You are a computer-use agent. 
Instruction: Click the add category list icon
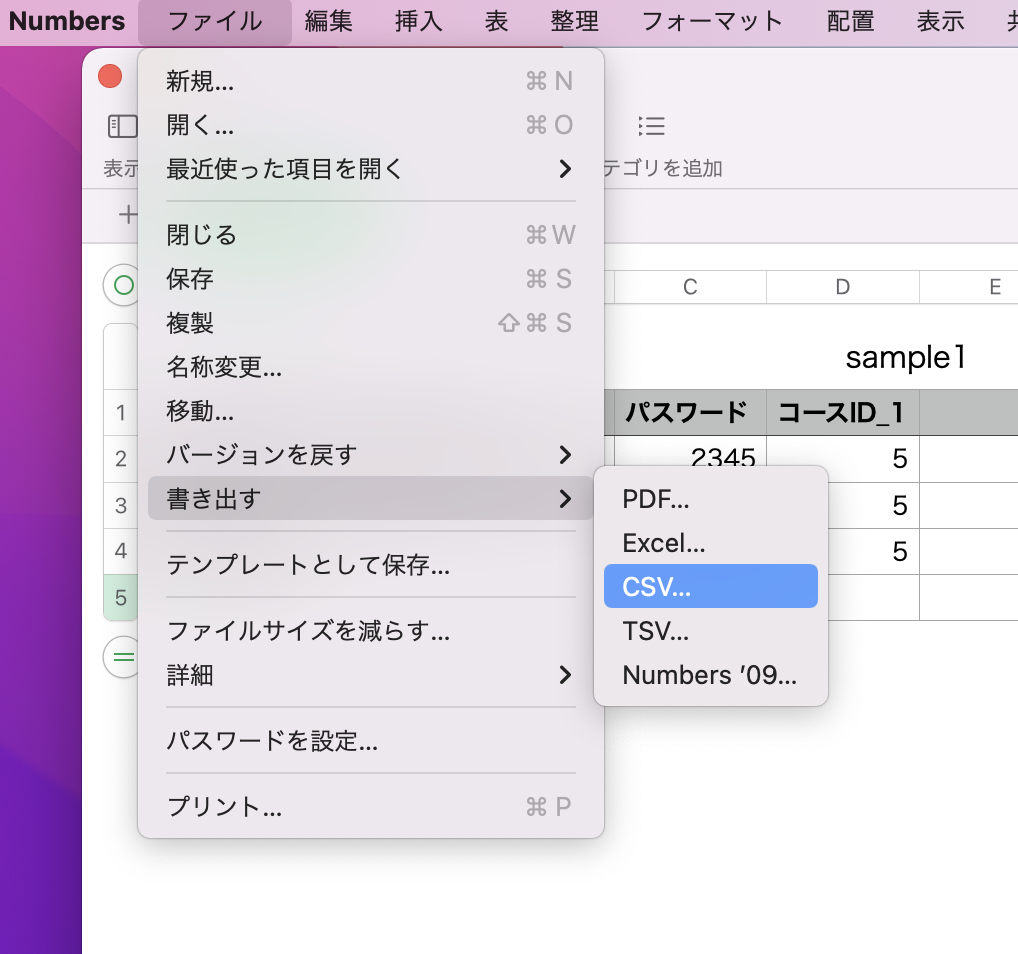pos(652,126)
